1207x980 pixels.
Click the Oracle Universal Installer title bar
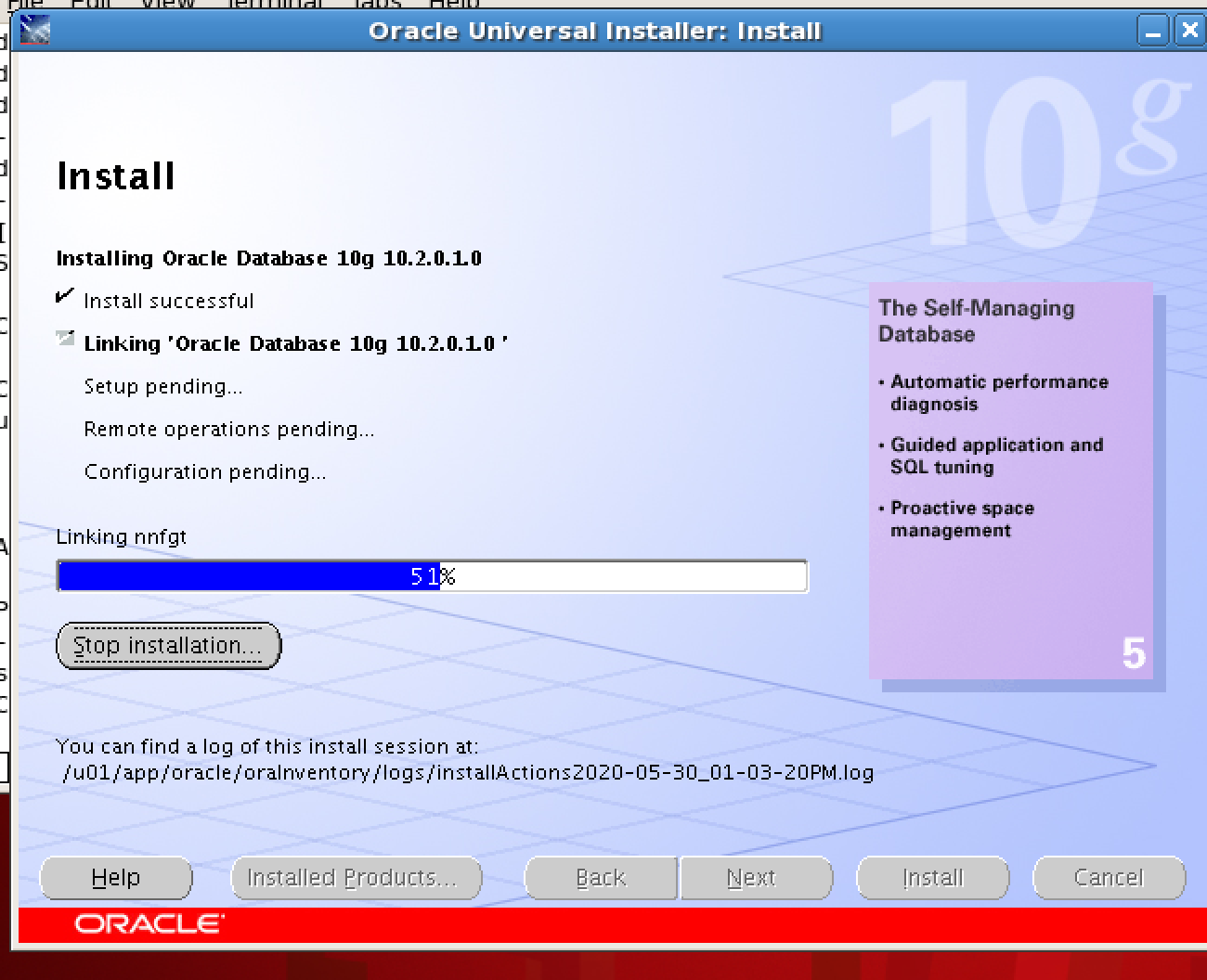coord(594,31)
